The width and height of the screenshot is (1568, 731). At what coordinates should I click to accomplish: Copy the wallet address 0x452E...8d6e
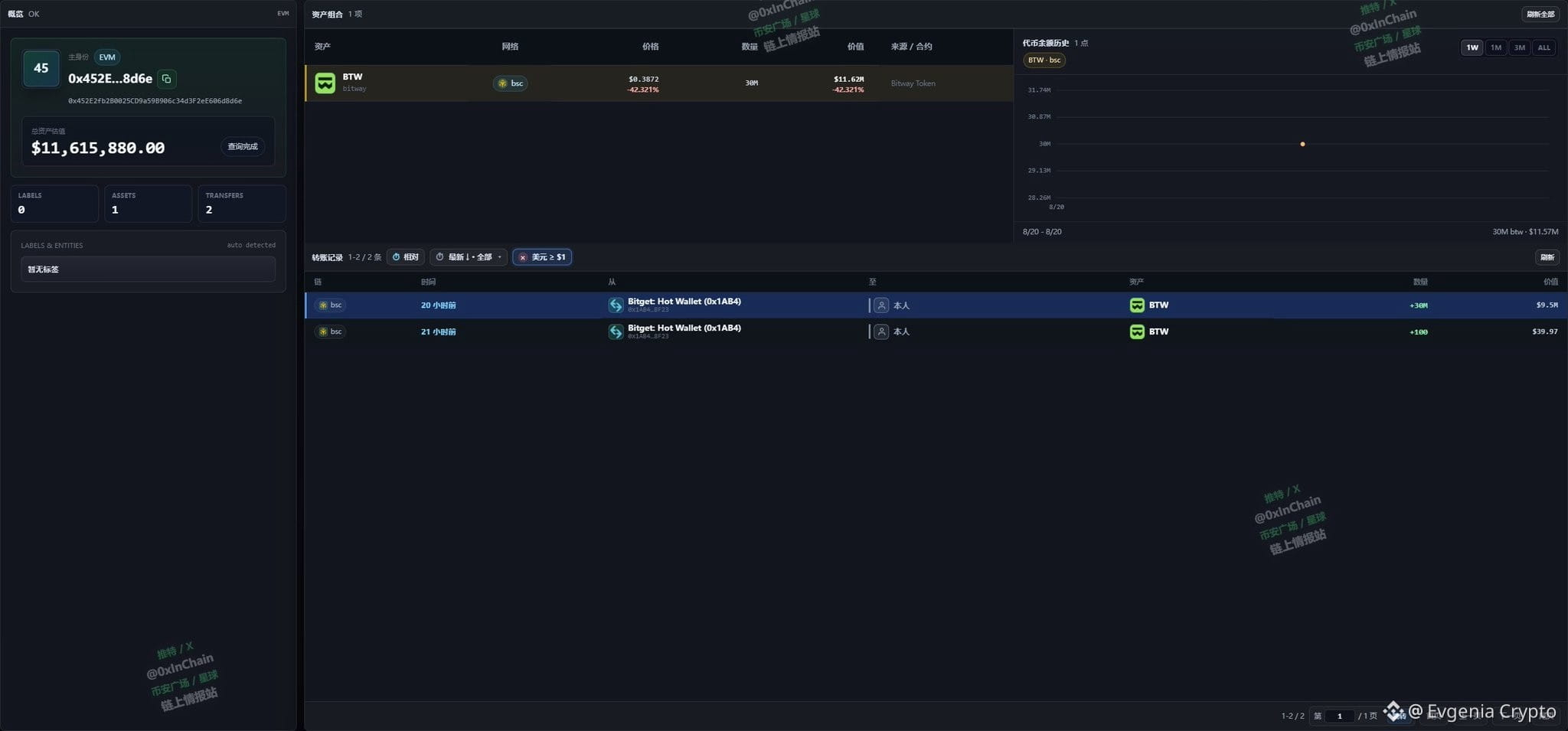(166, 78)
